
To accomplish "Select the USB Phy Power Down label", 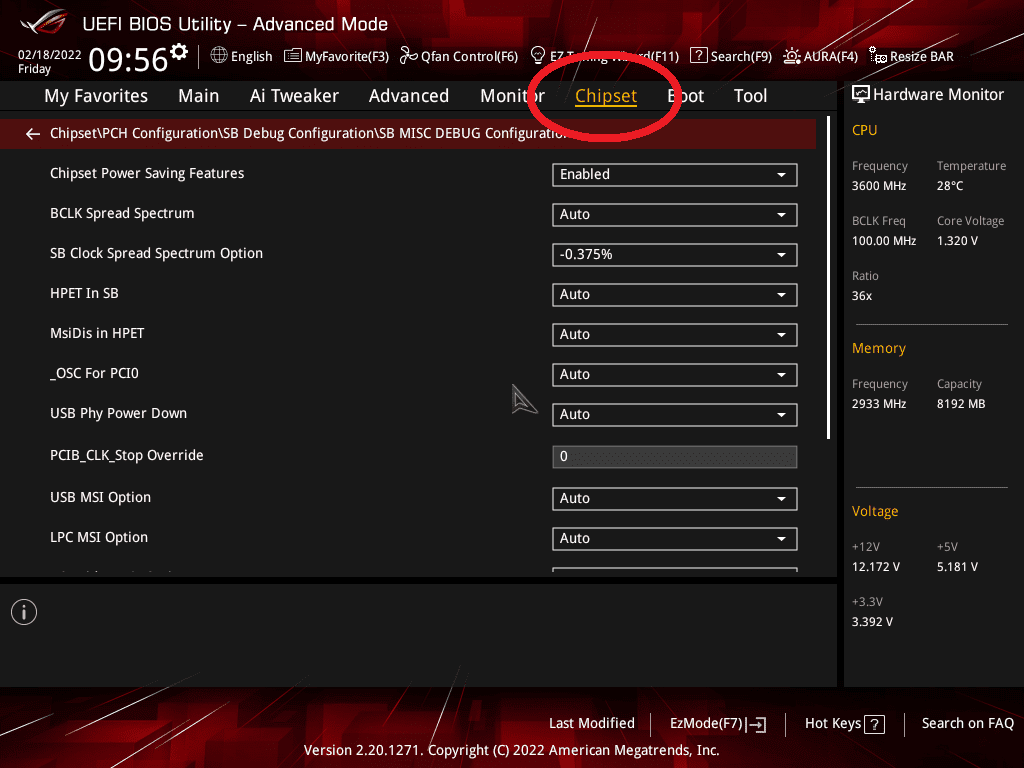I will click(119, 413).
